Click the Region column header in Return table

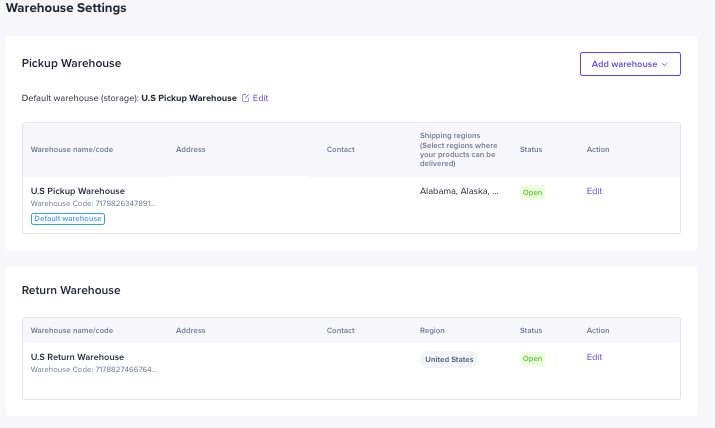point(432,329)
